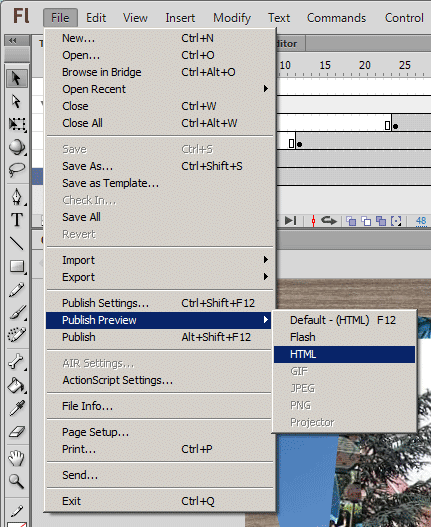Image resolution: width=431 pixels, height=527 pixels.
Task: Select Browse in Bridge
Action: [159, 72]
